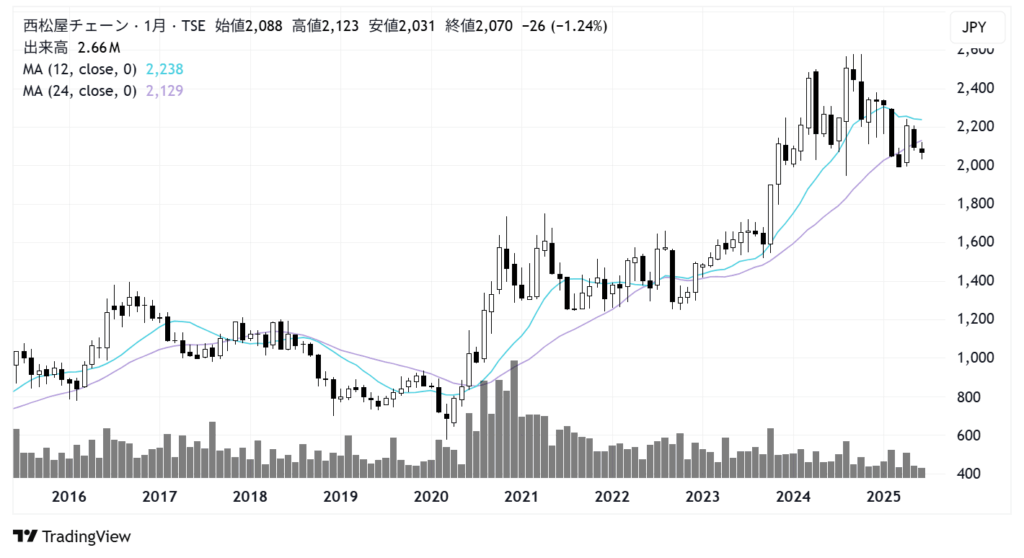Image resolution: width=1024 pixels, height=558 pixels.
Task: Click the 1,000 price axis label
Action: 975,358
